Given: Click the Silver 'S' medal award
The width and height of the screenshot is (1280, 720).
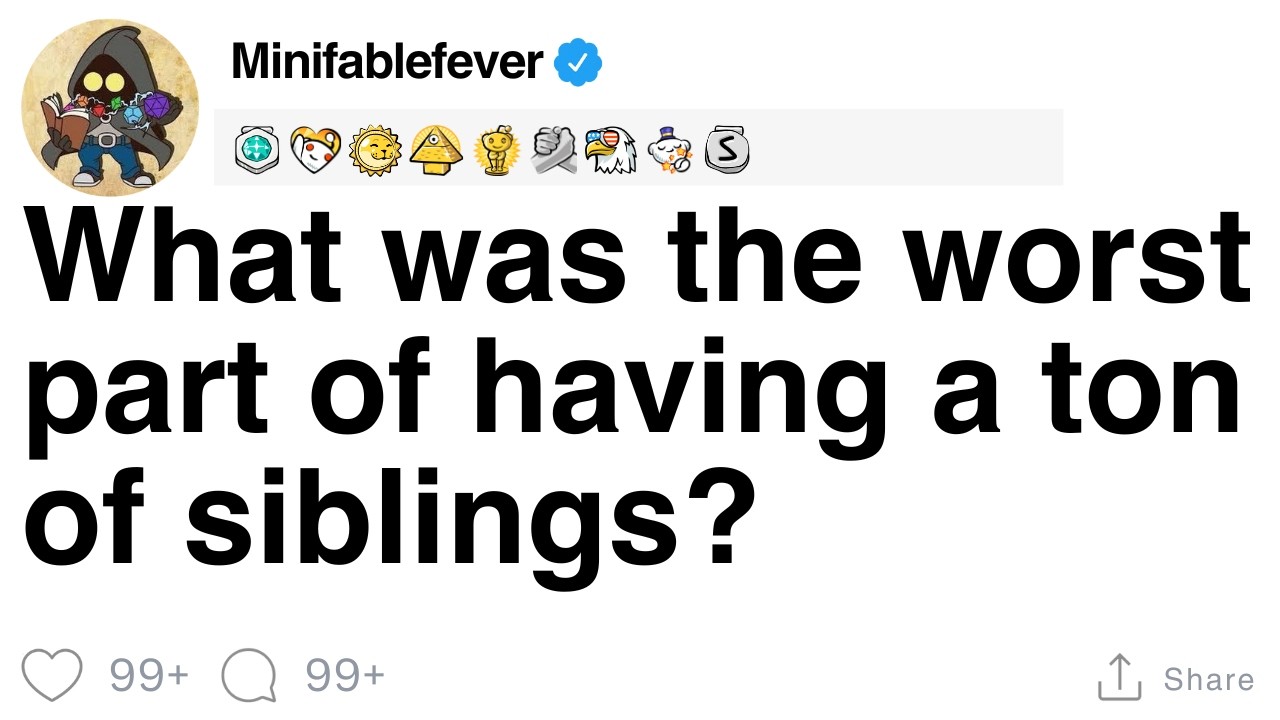Looking at the screenshot, I should (728, 150).
